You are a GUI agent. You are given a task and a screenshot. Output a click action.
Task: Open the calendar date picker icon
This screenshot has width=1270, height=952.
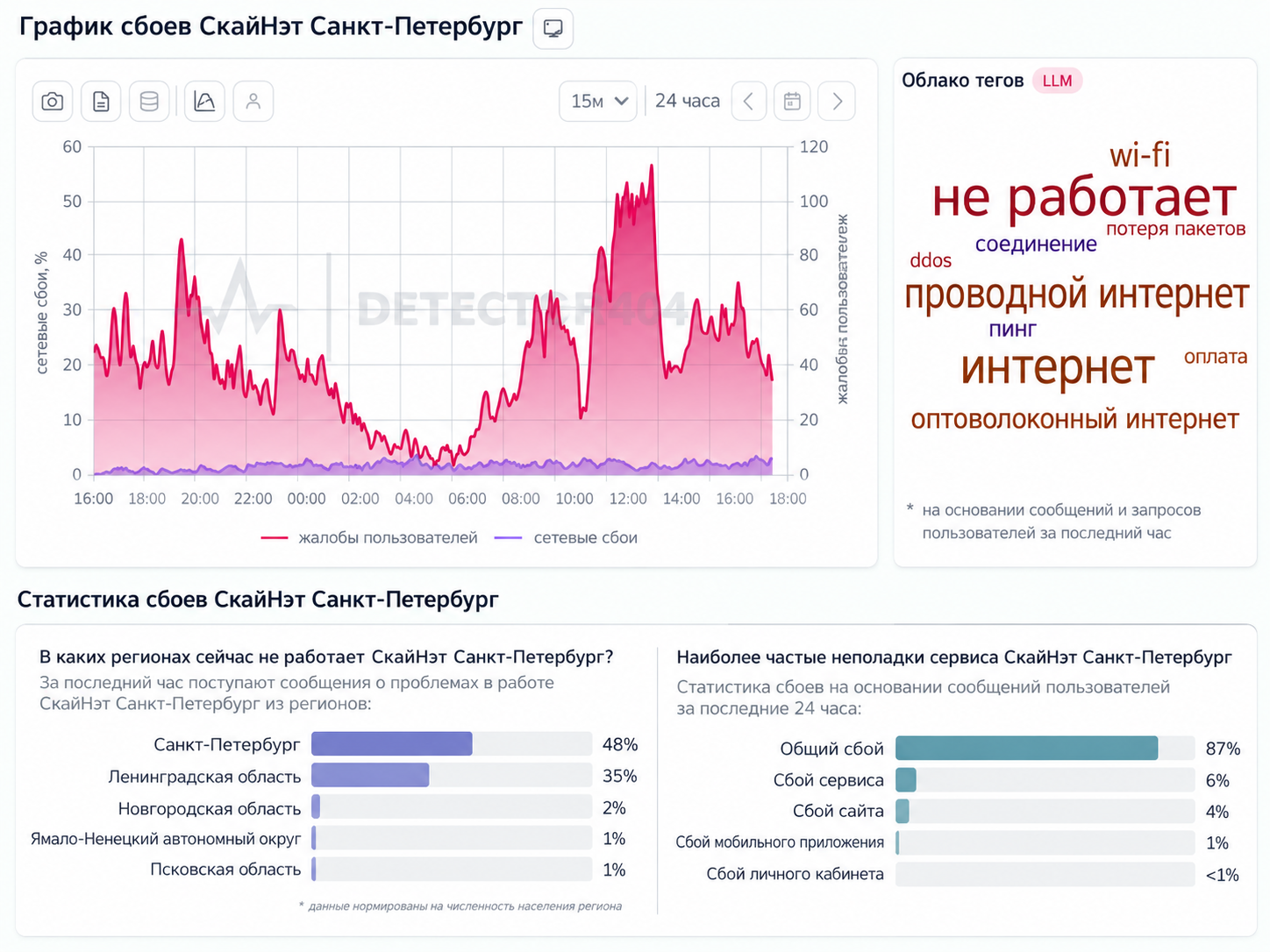792,102
